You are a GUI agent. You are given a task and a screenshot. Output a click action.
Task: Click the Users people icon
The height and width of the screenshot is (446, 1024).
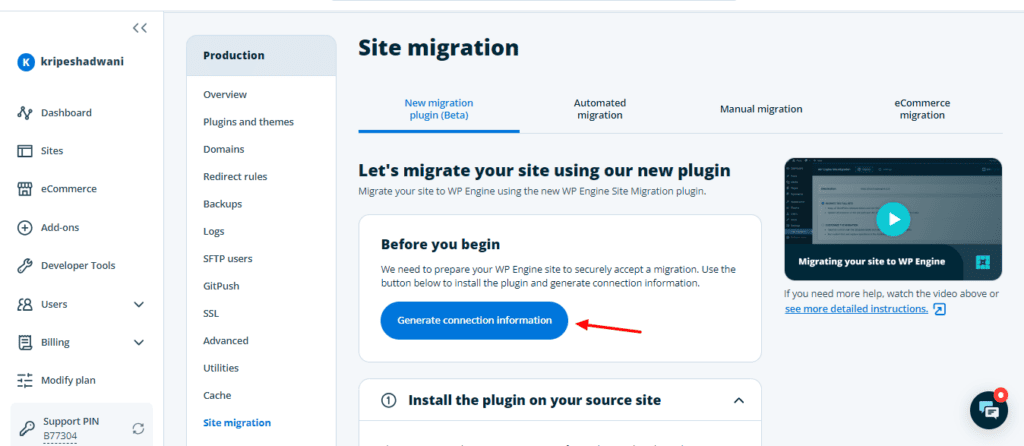(24, 304)
